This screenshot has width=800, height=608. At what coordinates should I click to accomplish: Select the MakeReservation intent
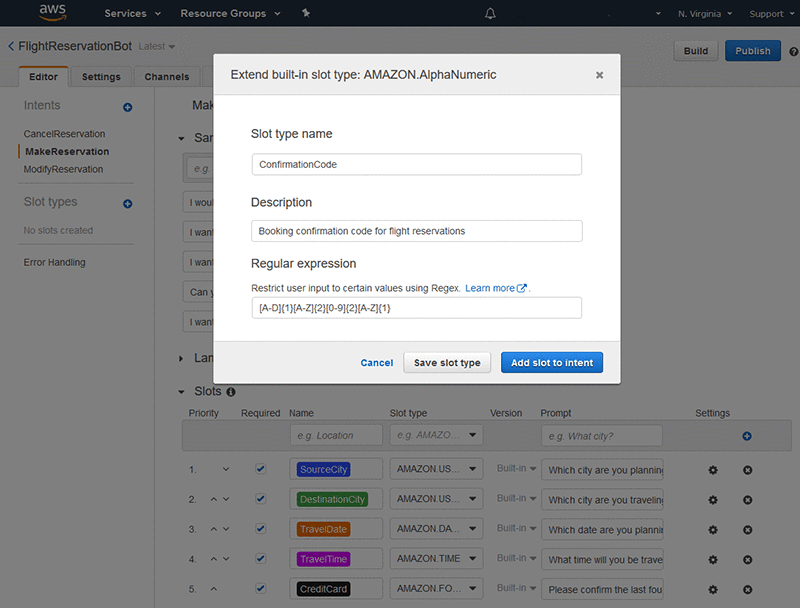pos(67,151)
